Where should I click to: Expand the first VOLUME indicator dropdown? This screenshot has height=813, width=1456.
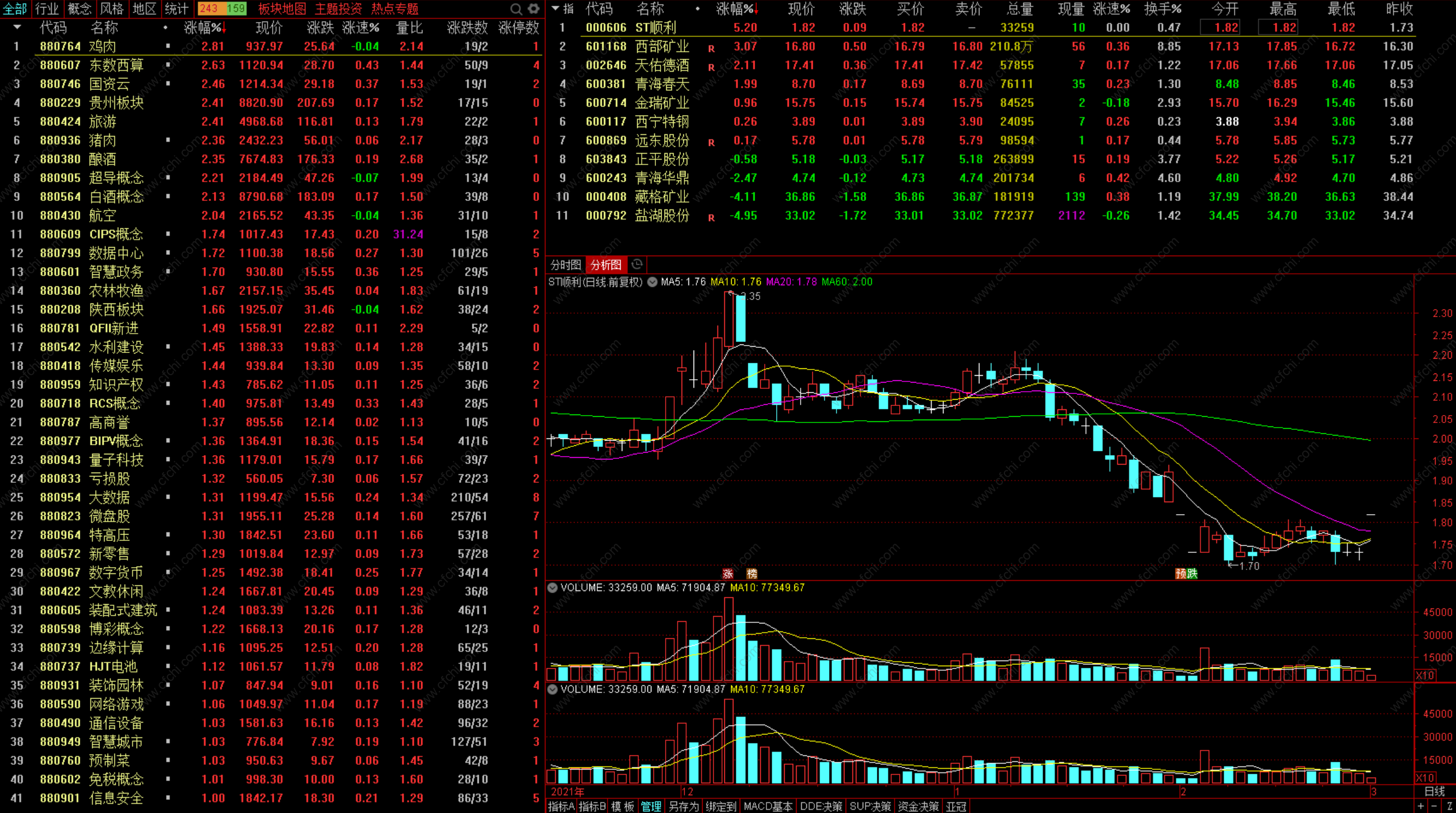pos(552,588)
